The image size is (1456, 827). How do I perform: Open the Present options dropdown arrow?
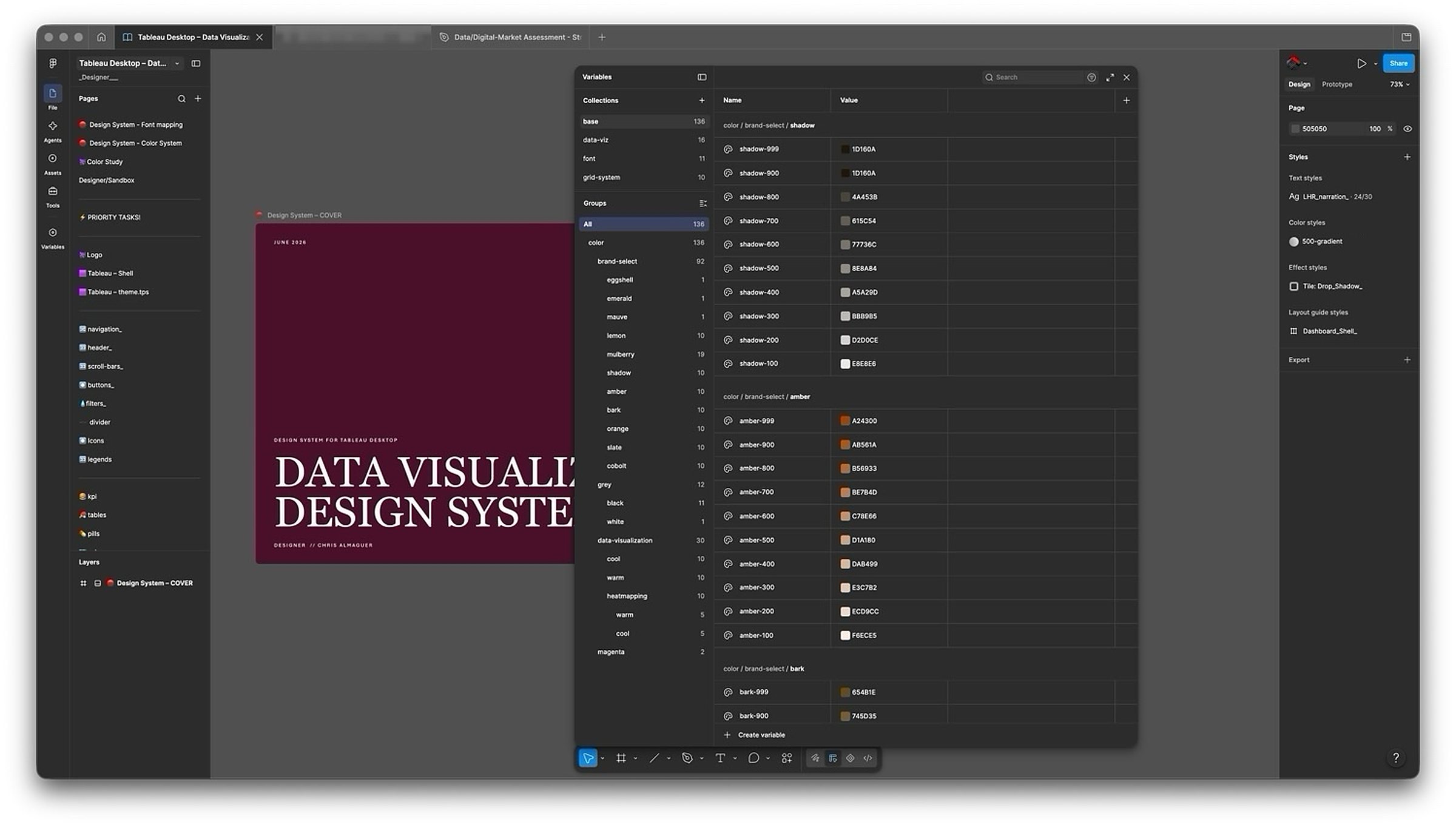(1375, 64)
